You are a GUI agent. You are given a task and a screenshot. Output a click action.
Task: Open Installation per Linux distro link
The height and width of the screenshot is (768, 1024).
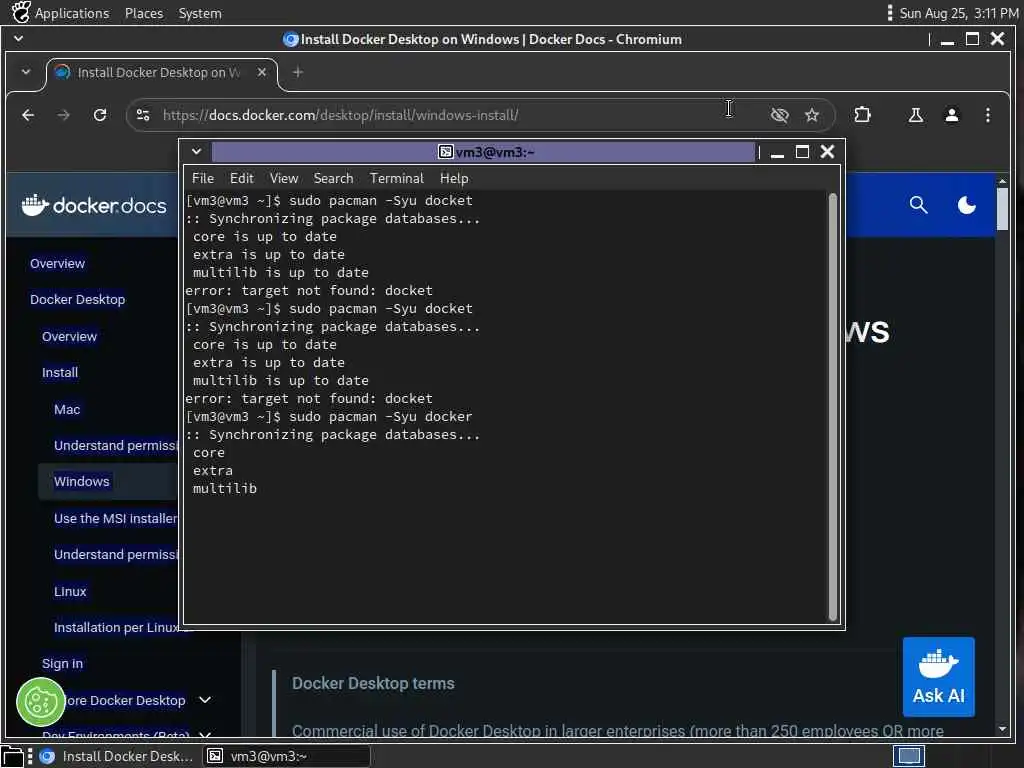pos(116,628)
